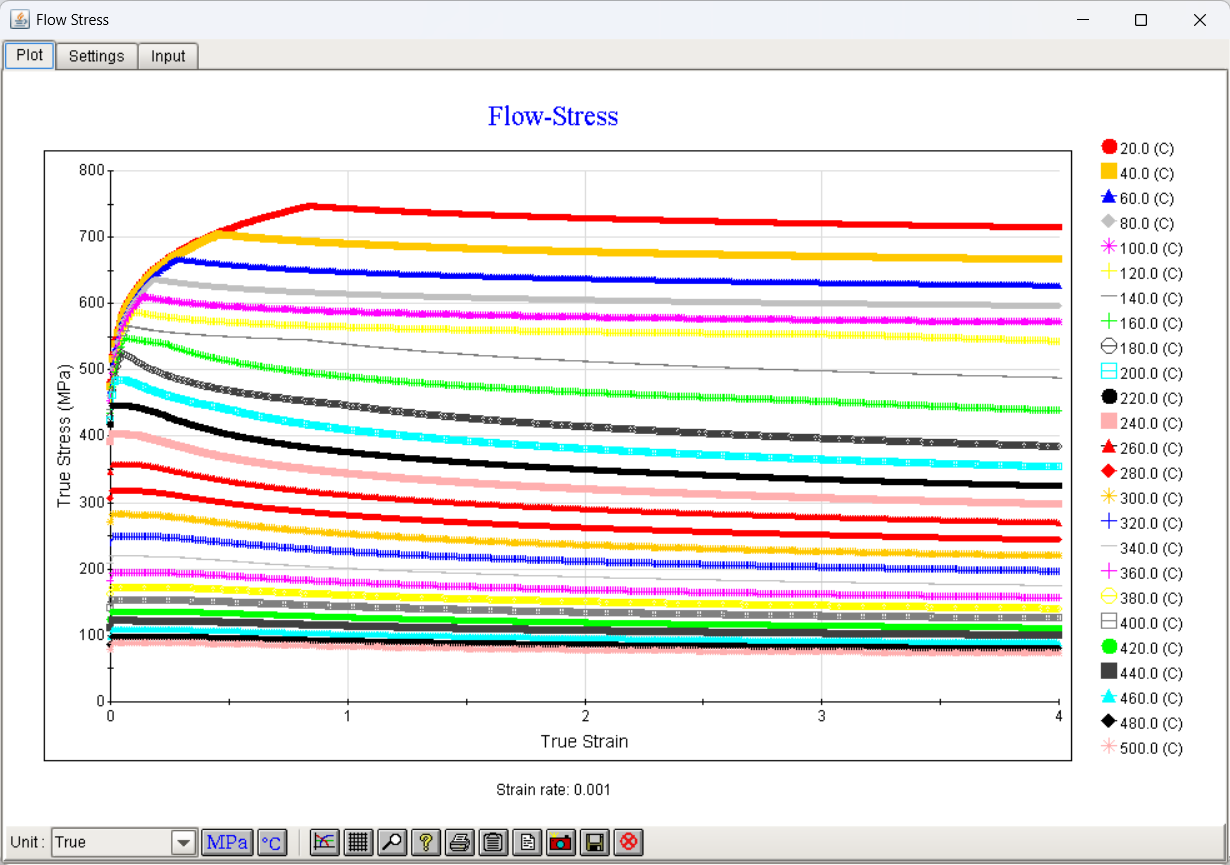The width and height of the screenshot is (1230, 865).
Task: Click the 500.0 (C) legend entry
Action: 1142,748
